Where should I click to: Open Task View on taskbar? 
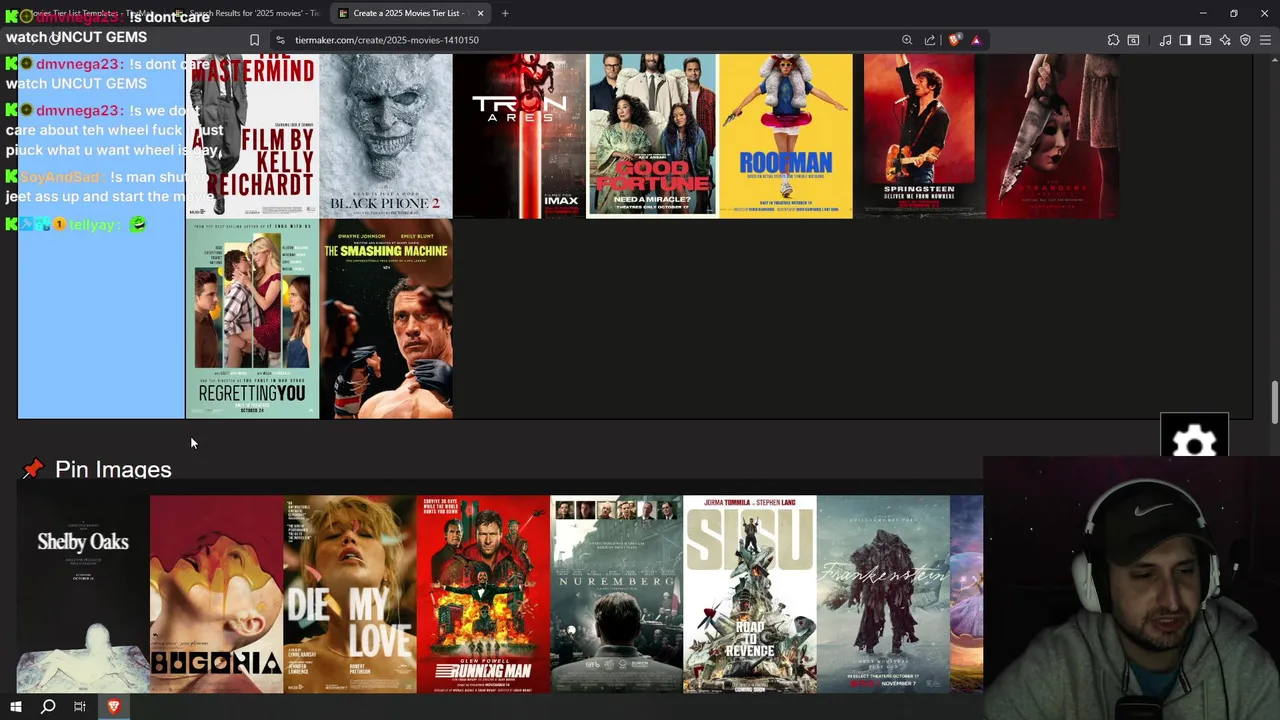(x=80, y=706)
